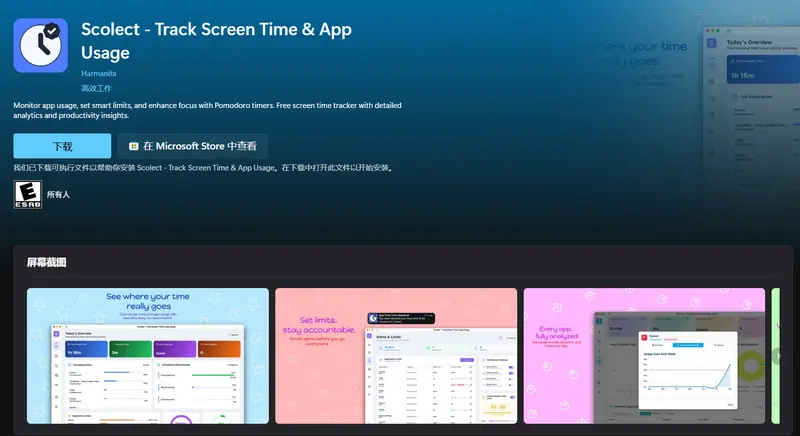Click next arrow in the screenshots carousel
800x436 pixels.
[777, 356]
